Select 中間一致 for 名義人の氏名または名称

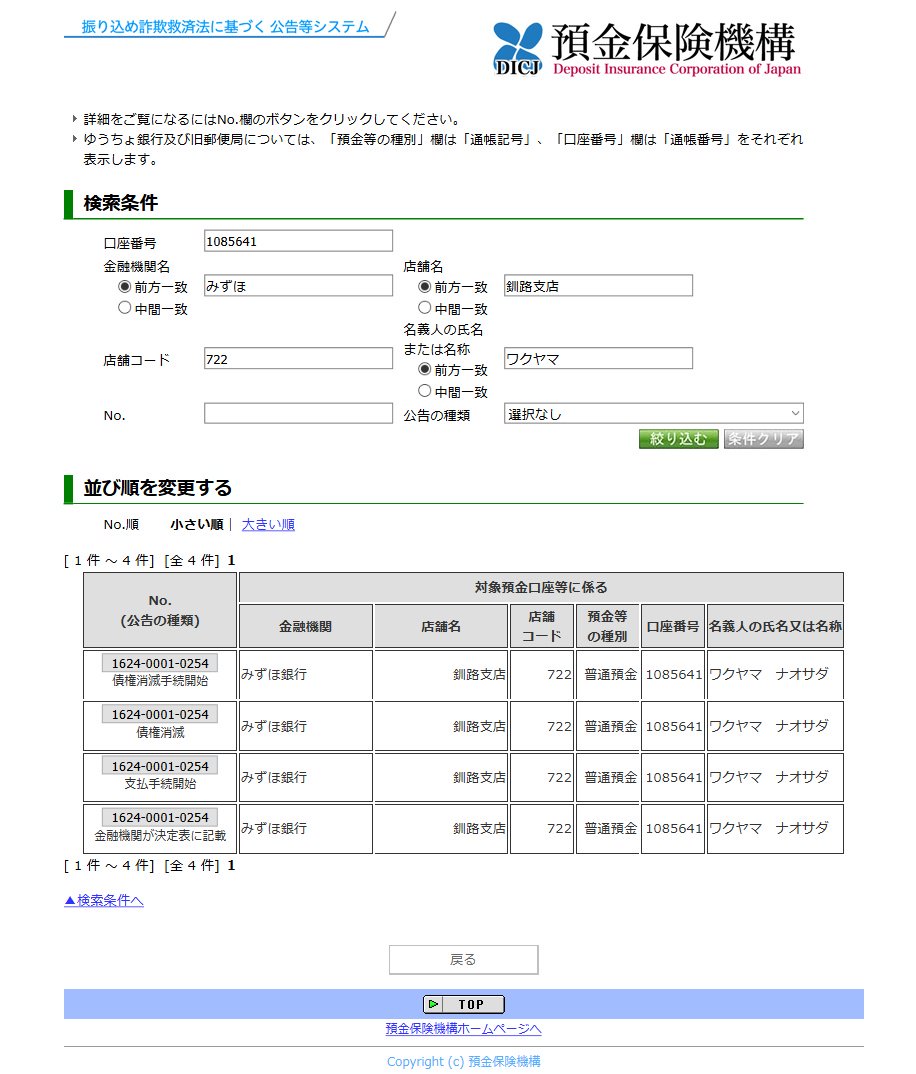424,390
